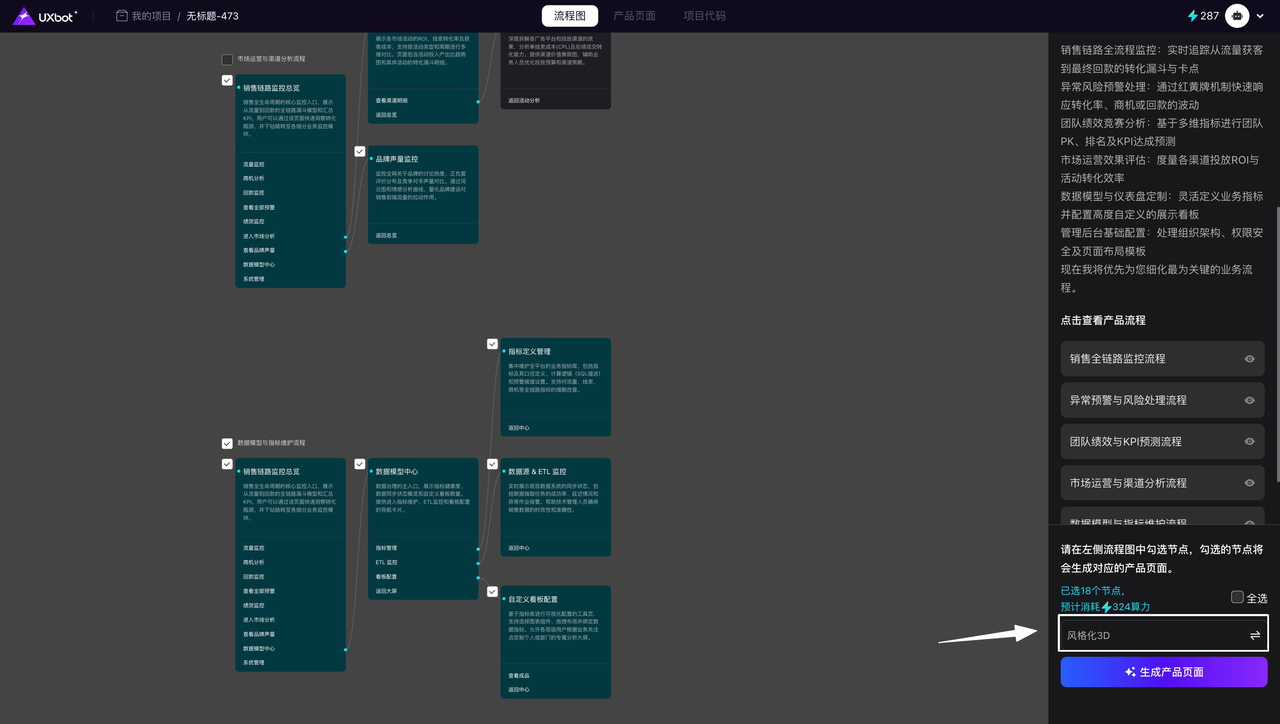The height and width of the screenshot is (724, 1280).
Task: Click the 生成产品页面 button
Action: [x=1163, y=672]
